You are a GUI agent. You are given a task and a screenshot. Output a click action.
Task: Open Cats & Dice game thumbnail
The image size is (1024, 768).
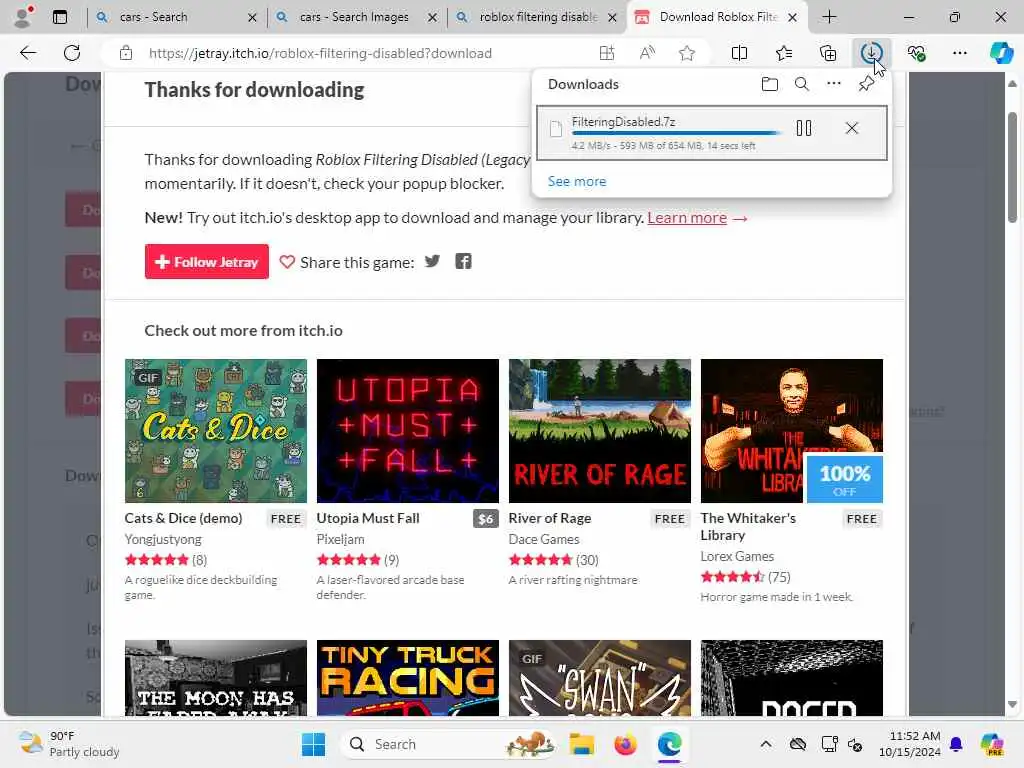pos(216,431)
